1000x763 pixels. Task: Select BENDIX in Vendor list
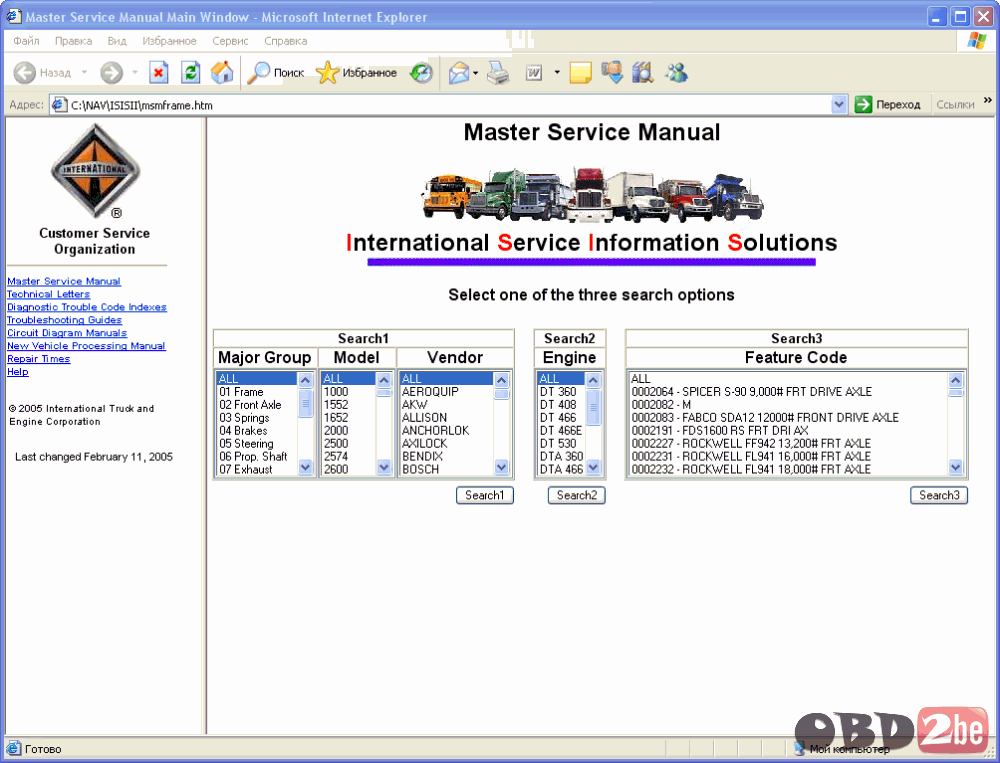[446, 456]
